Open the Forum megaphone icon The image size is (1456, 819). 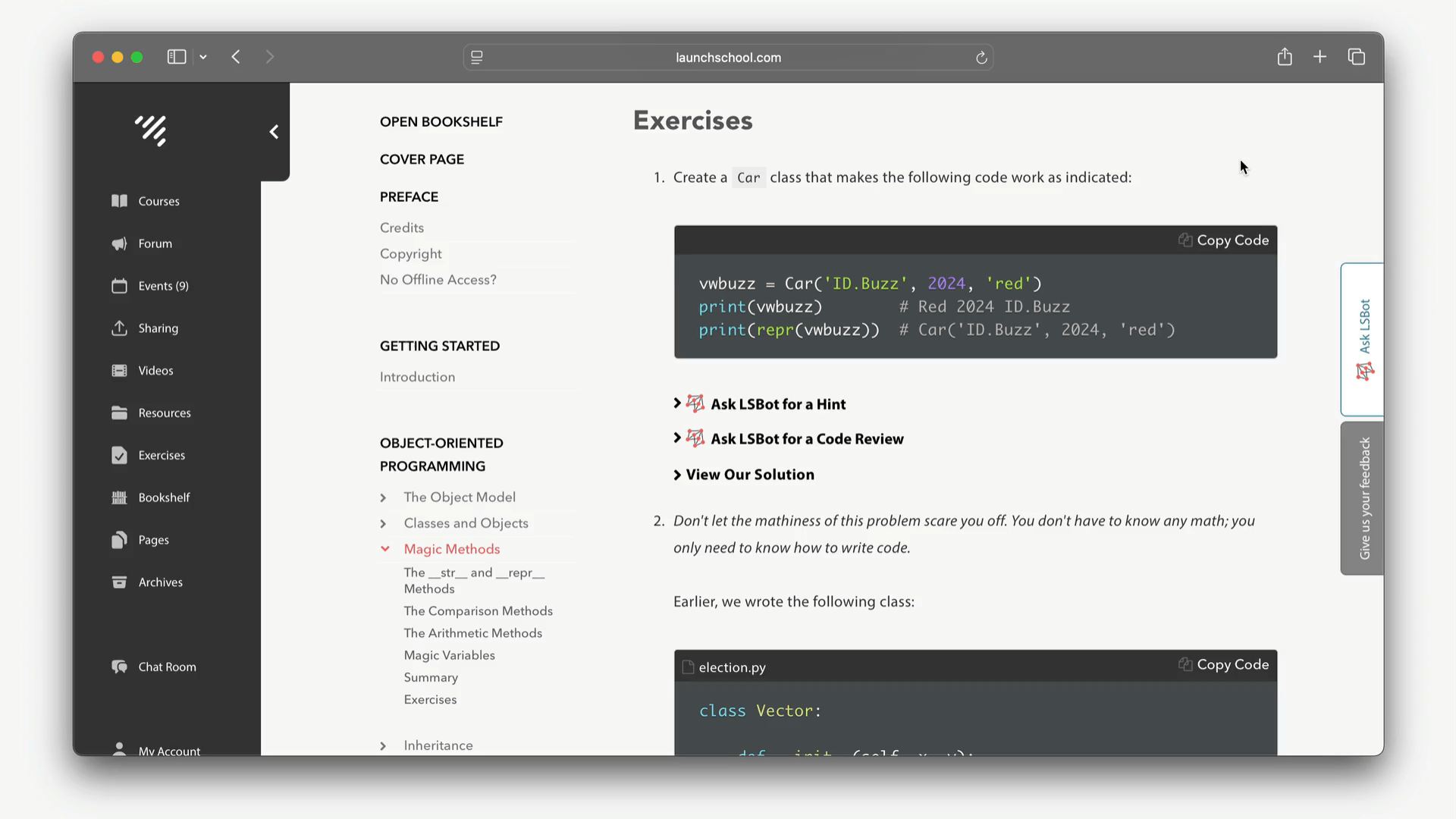119,243
